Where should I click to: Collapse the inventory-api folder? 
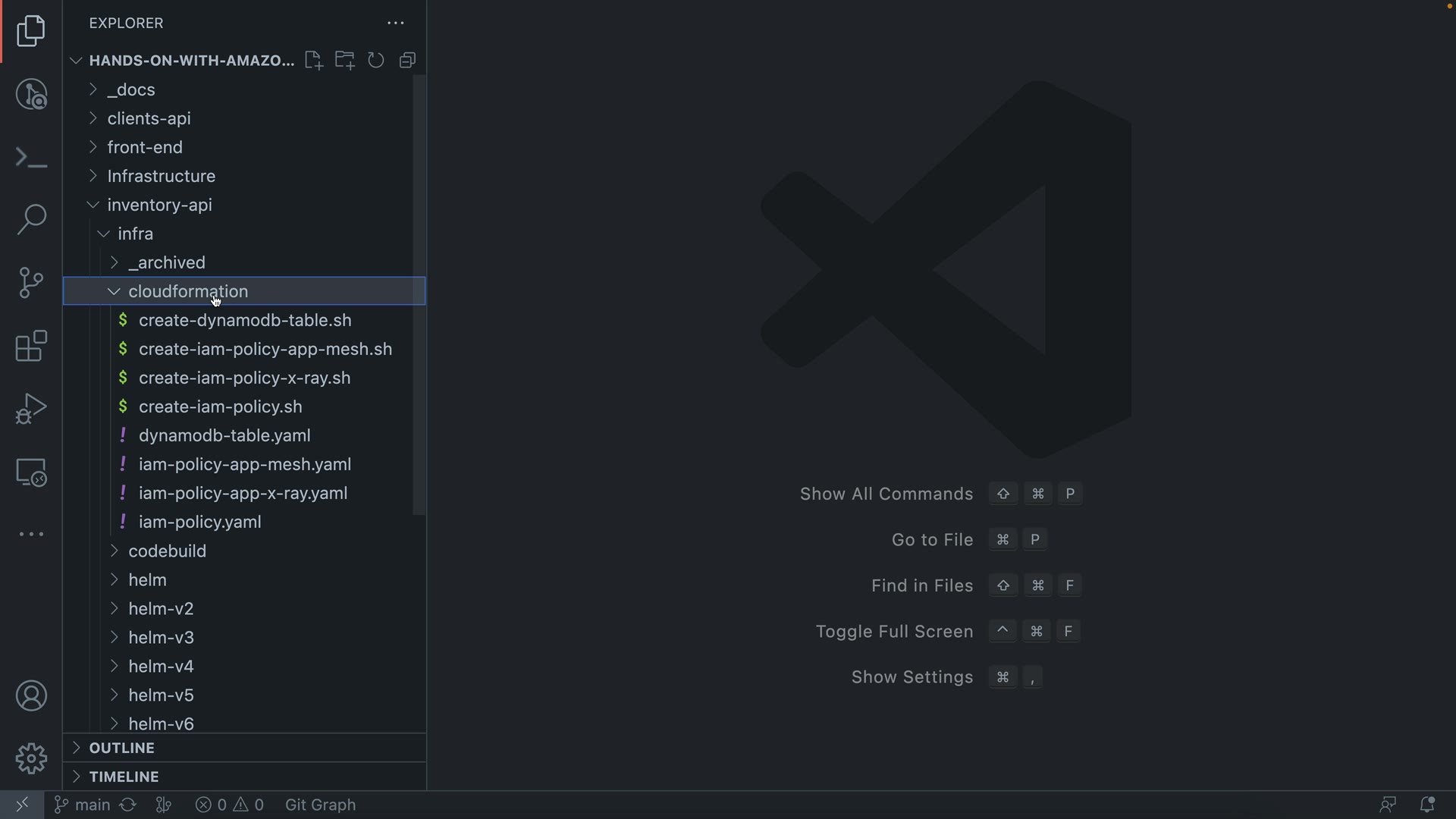pyautogui.click(x=159, y=206)
